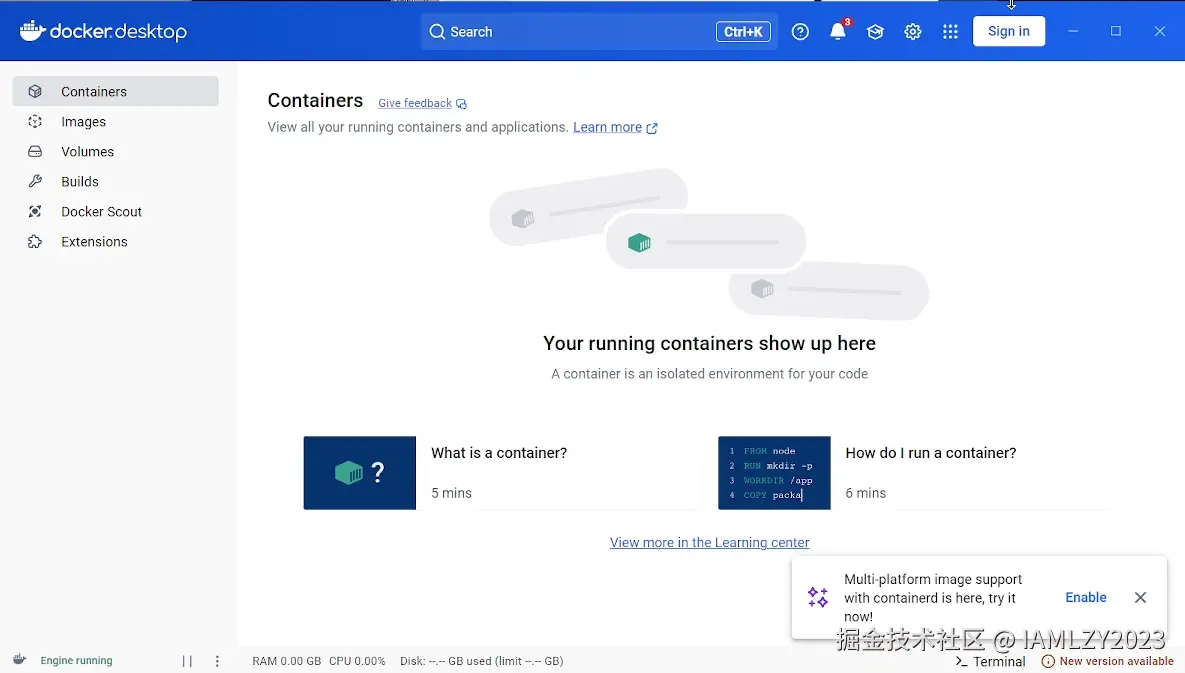
Task: Click the Engine running status text
Action: (x=76, y=660)
